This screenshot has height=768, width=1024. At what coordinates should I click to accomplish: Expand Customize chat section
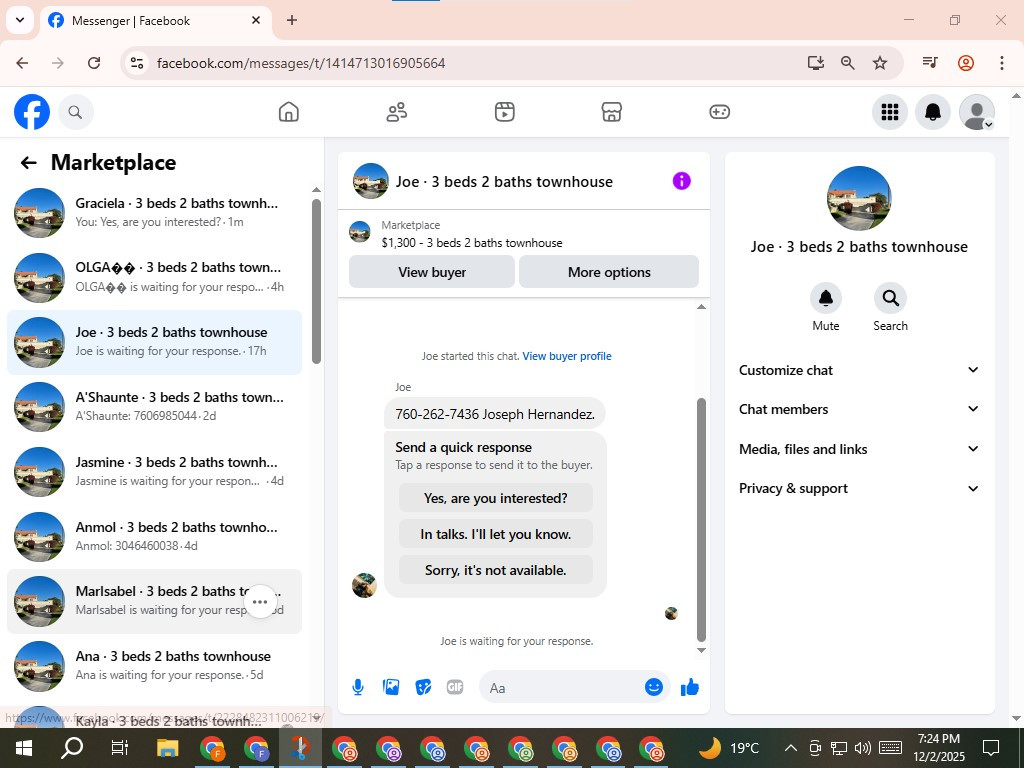(859, 370)
